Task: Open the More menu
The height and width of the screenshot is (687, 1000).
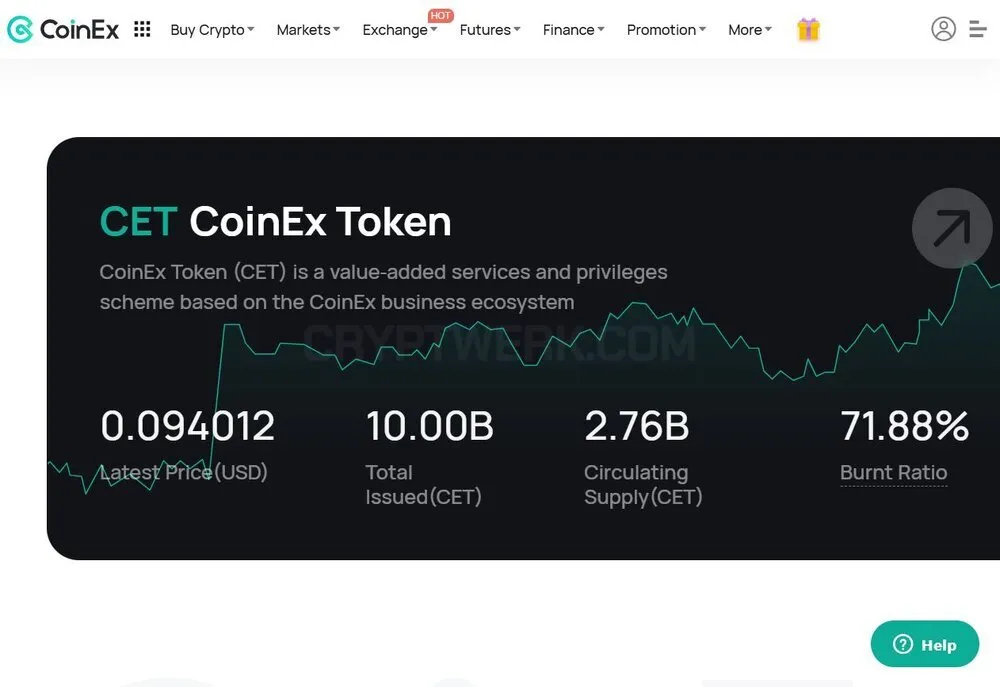Action: (x=750, y=30)
